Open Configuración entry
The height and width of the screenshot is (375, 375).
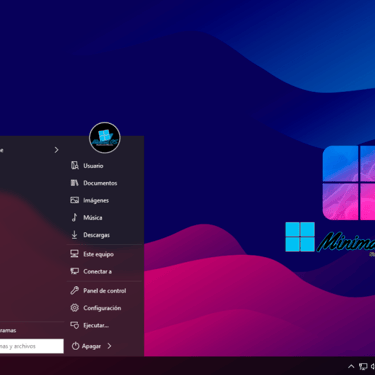coord(102,308)
